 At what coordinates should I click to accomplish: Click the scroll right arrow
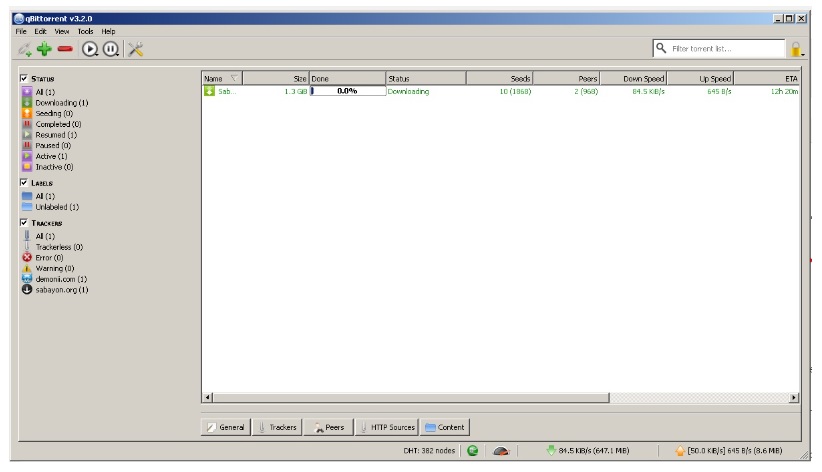click(794, 398)
